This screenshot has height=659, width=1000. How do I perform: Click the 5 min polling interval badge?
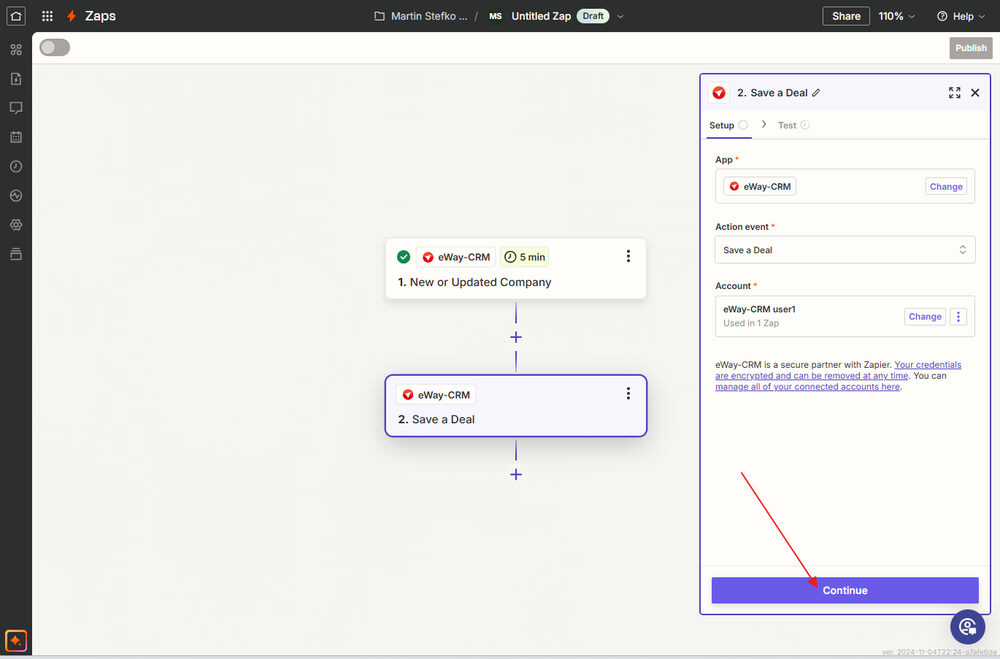click(525, 257)
